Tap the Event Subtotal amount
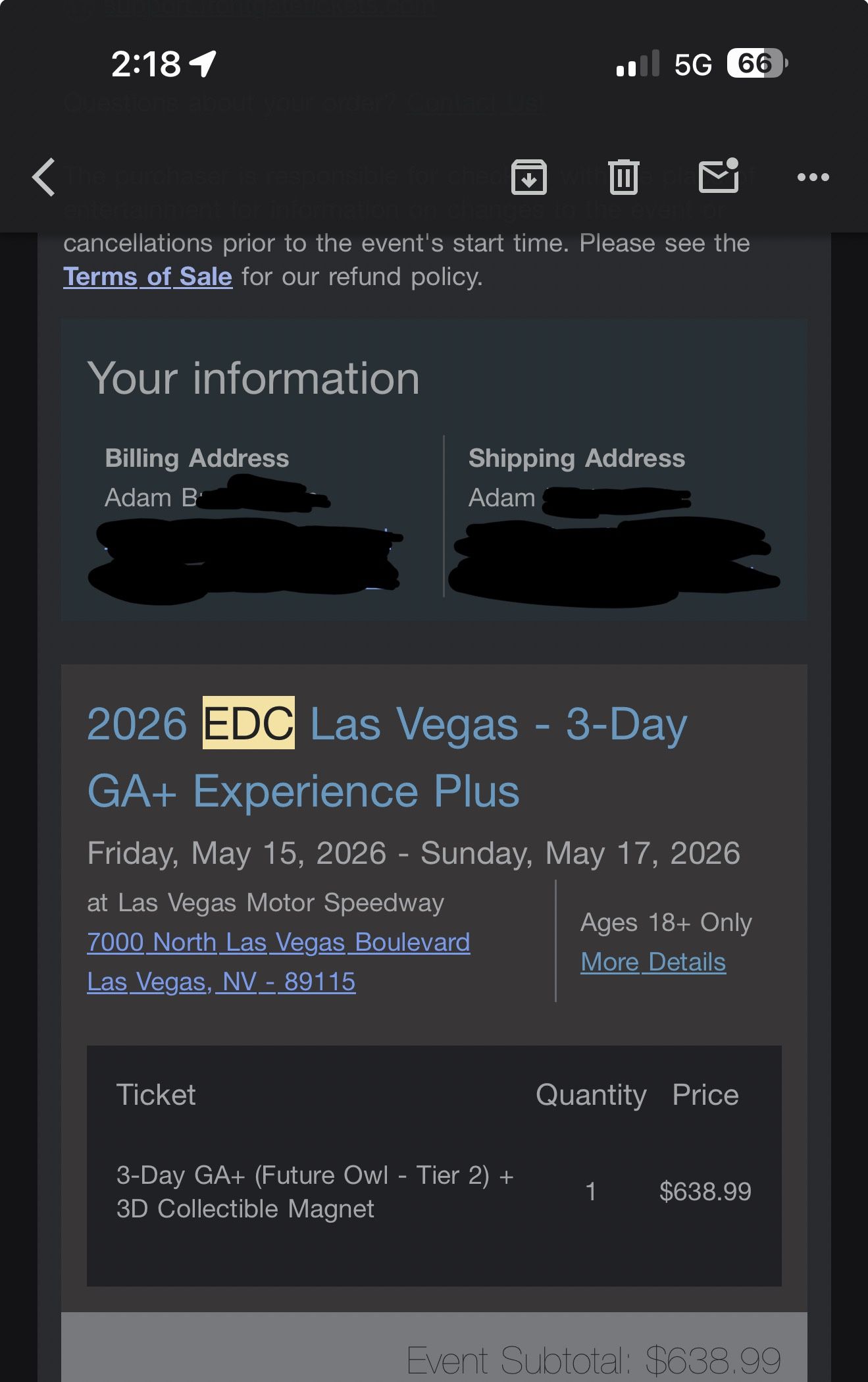 [713, 1360]
